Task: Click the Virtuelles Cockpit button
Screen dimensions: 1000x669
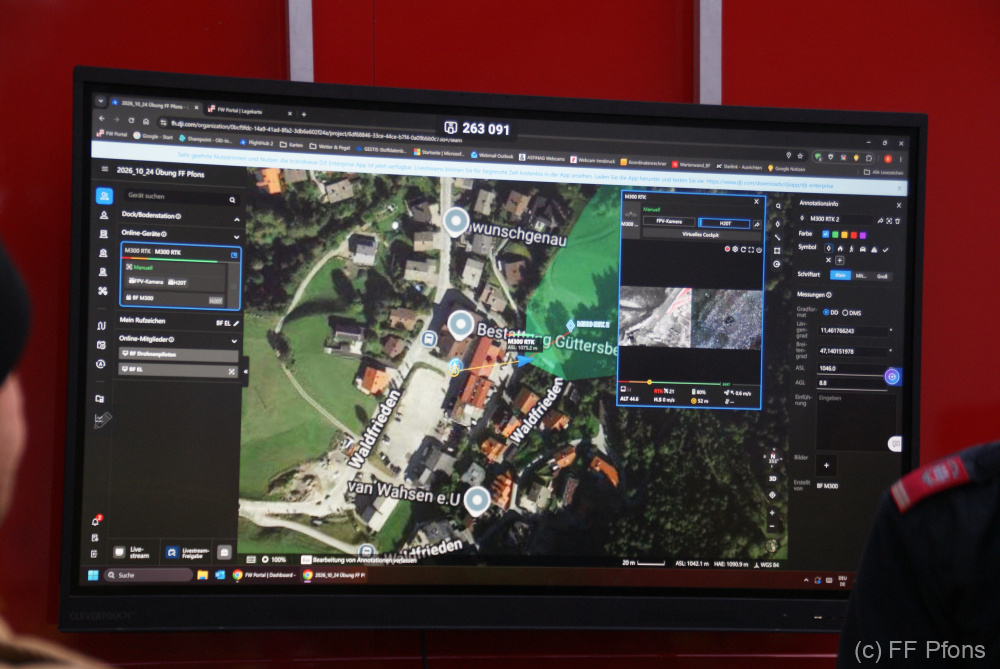Action: pyautogui.click(x=700, y=234)
